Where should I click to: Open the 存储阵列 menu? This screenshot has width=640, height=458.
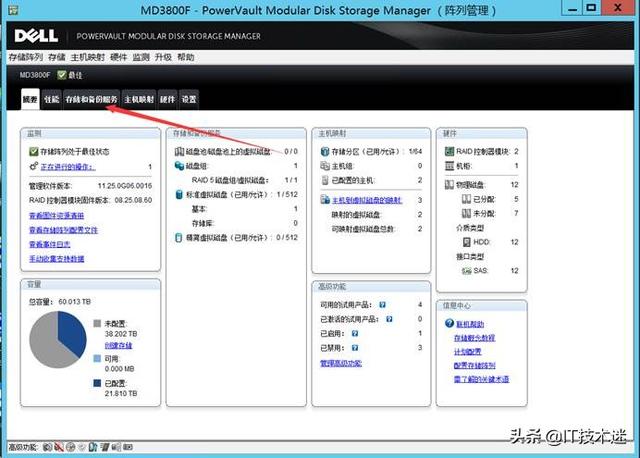point(26,57)
